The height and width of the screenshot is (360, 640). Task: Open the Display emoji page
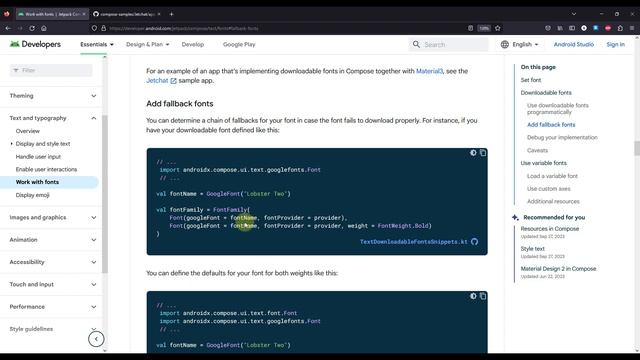(x=32, y=195)
